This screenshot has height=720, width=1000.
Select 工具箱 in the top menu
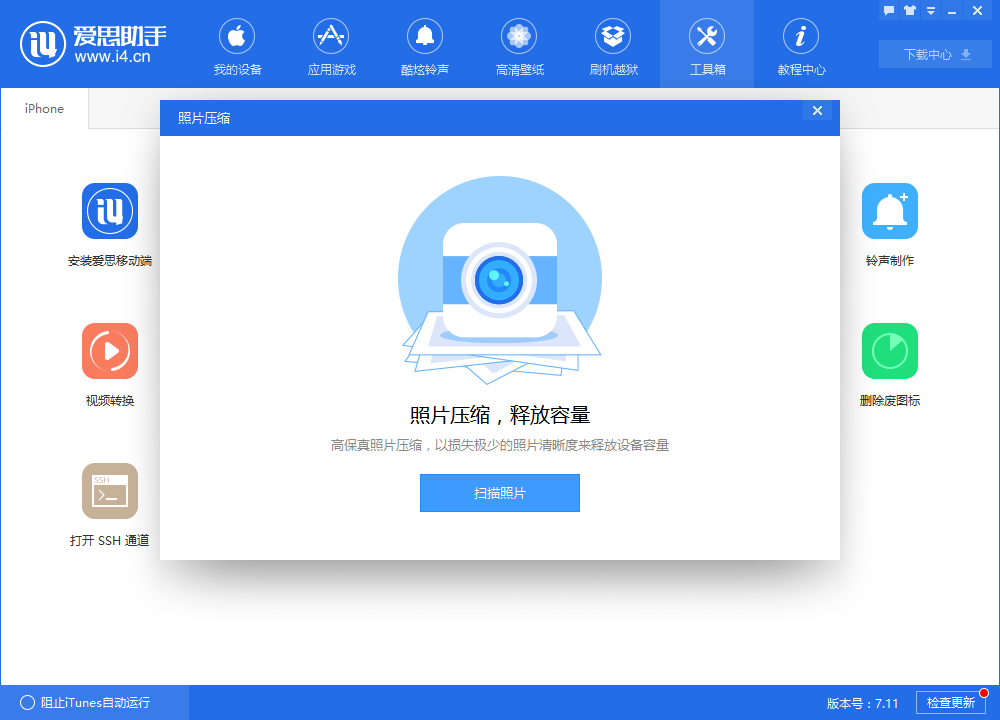pyautogui.click(x=707, y=45)
